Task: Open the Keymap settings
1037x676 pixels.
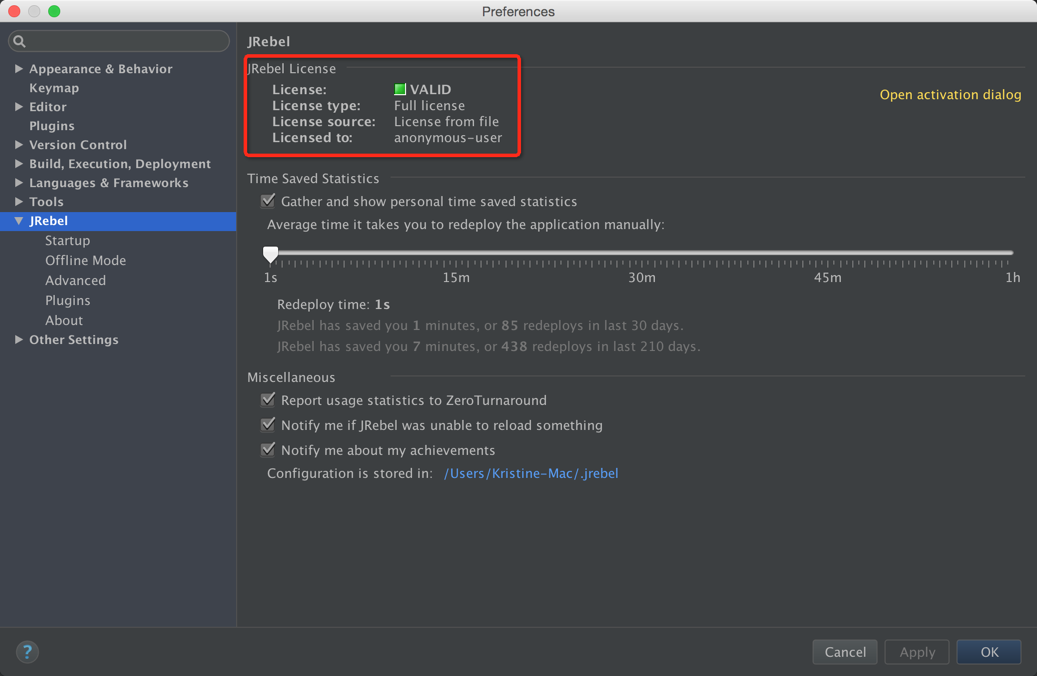Action: (x=54, y=88)
